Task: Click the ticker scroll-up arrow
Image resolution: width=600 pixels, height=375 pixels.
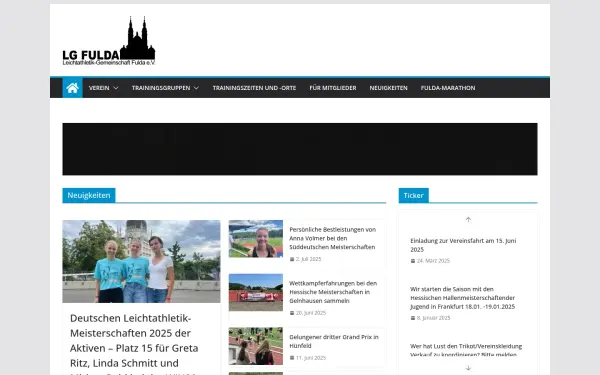Action: point(468,220)
